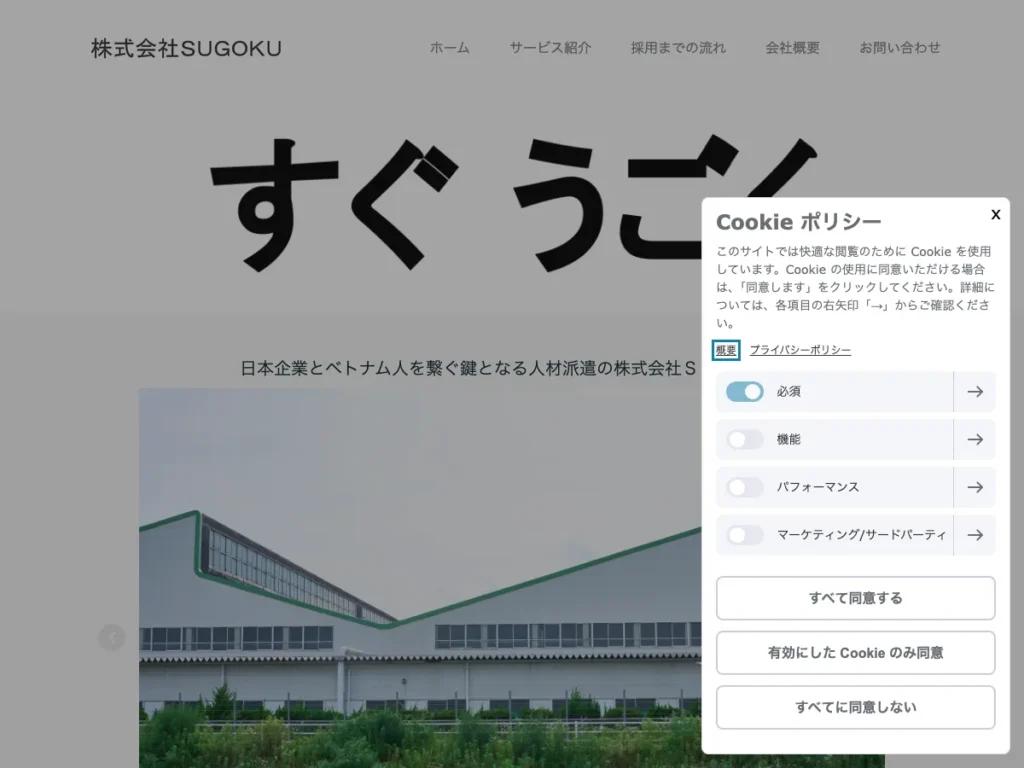Open the 概要 link
This screenshot has width=1024, height=768.
[726, 350]
